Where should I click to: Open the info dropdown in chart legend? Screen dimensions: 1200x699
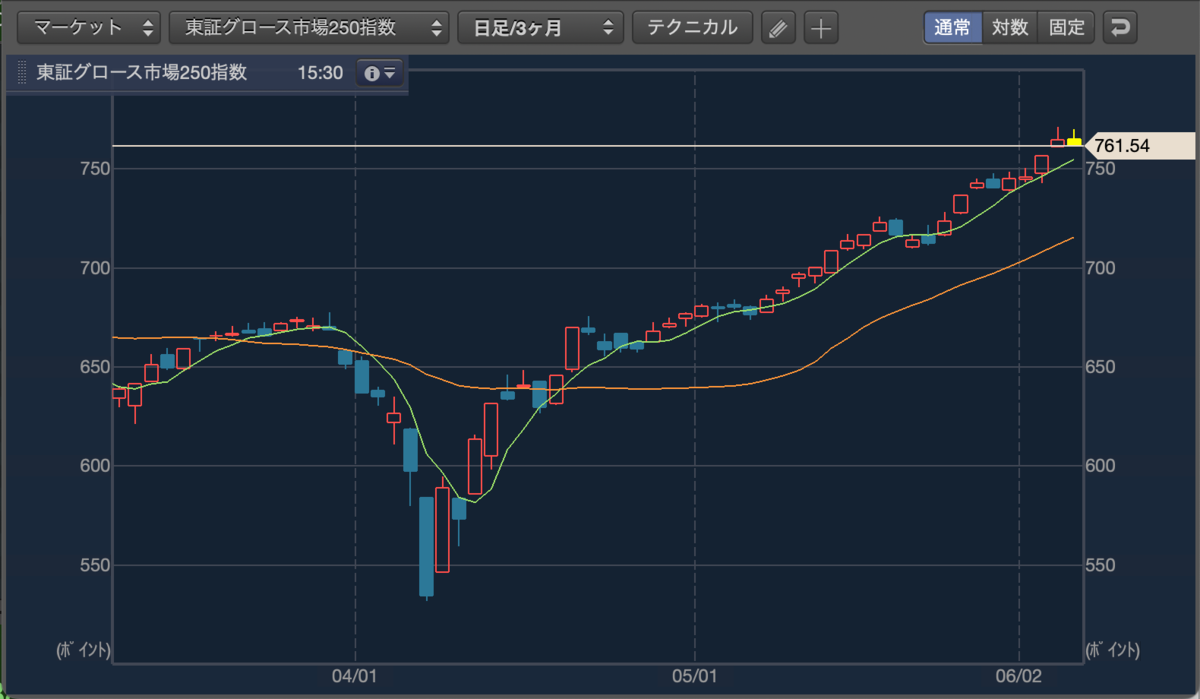(381, 73)
